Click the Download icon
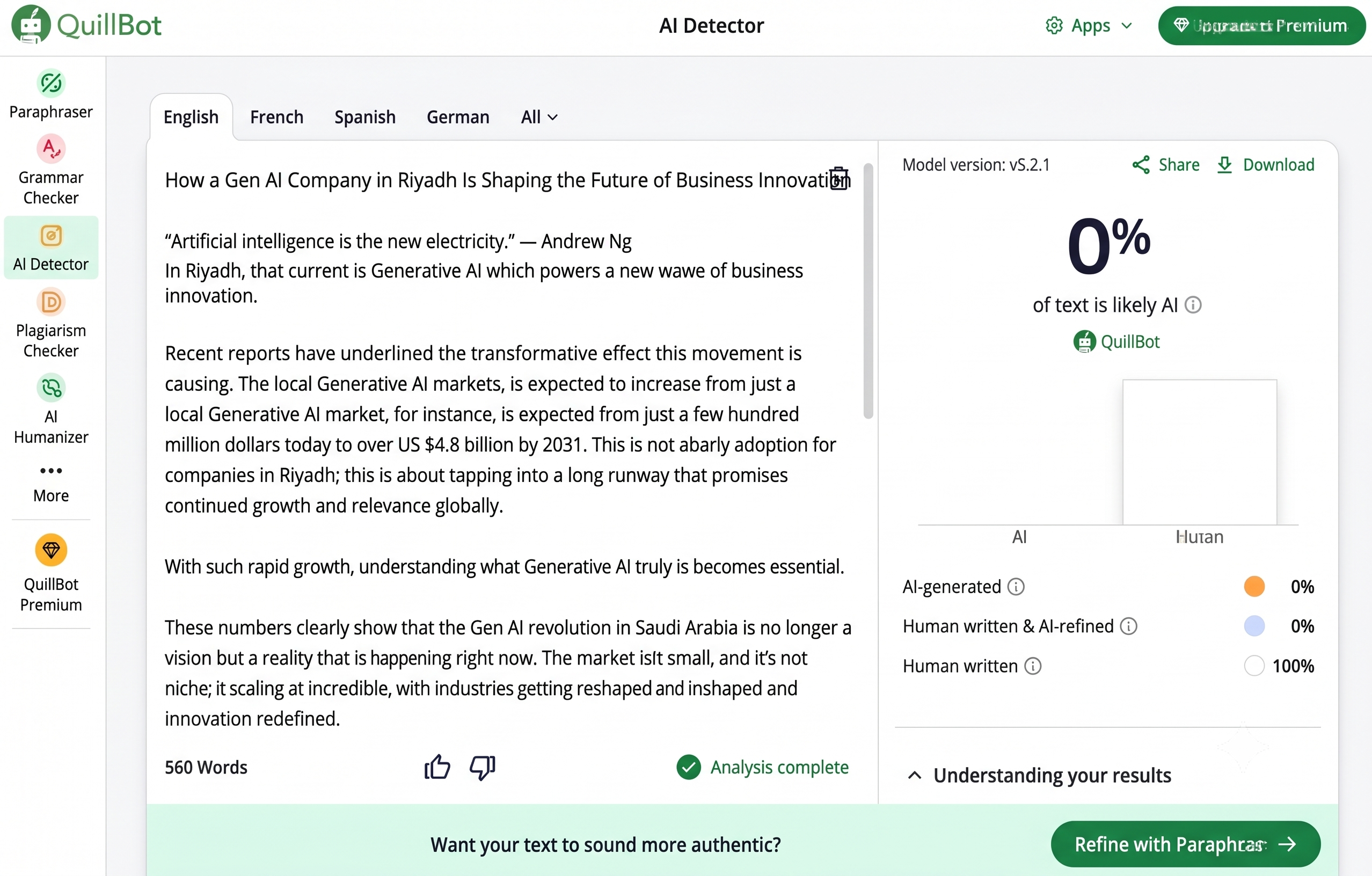The width and height of the screenshot is (1372, 876). [x=1224, y=165]
